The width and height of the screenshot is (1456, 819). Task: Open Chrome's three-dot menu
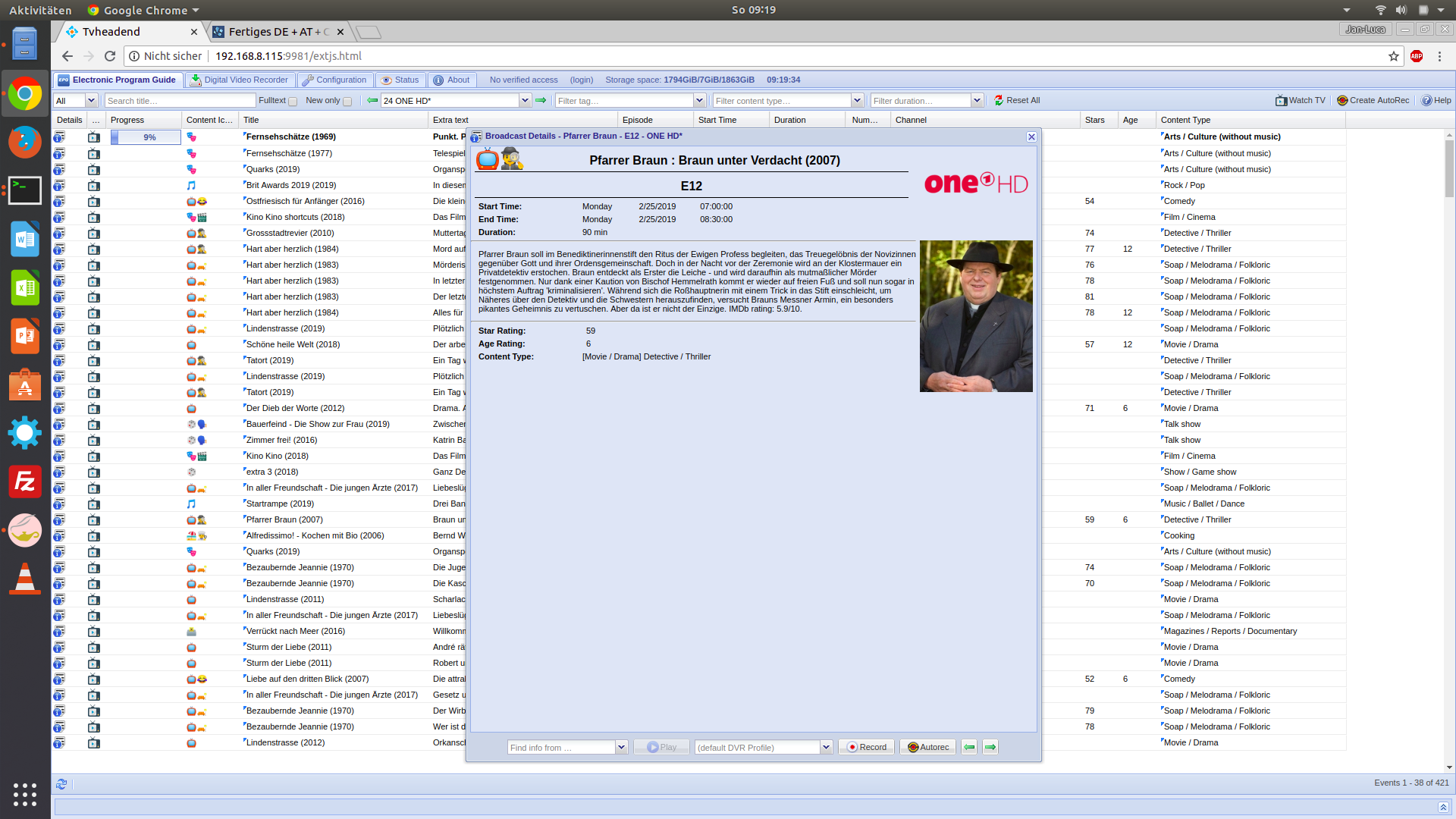[1439, 56]
